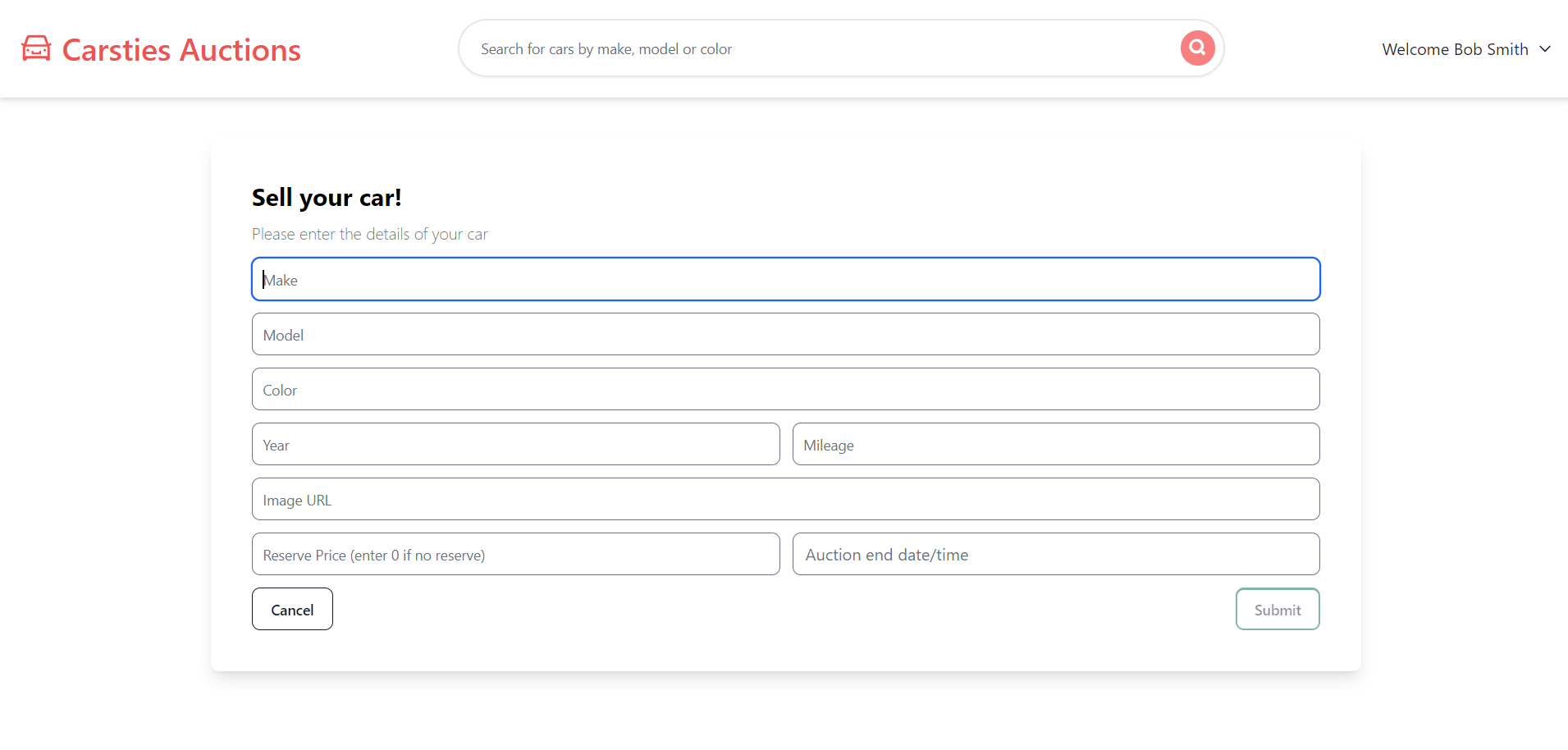Click the Reserve Price field
This screenshot has width=1568, height=750.
515,555
